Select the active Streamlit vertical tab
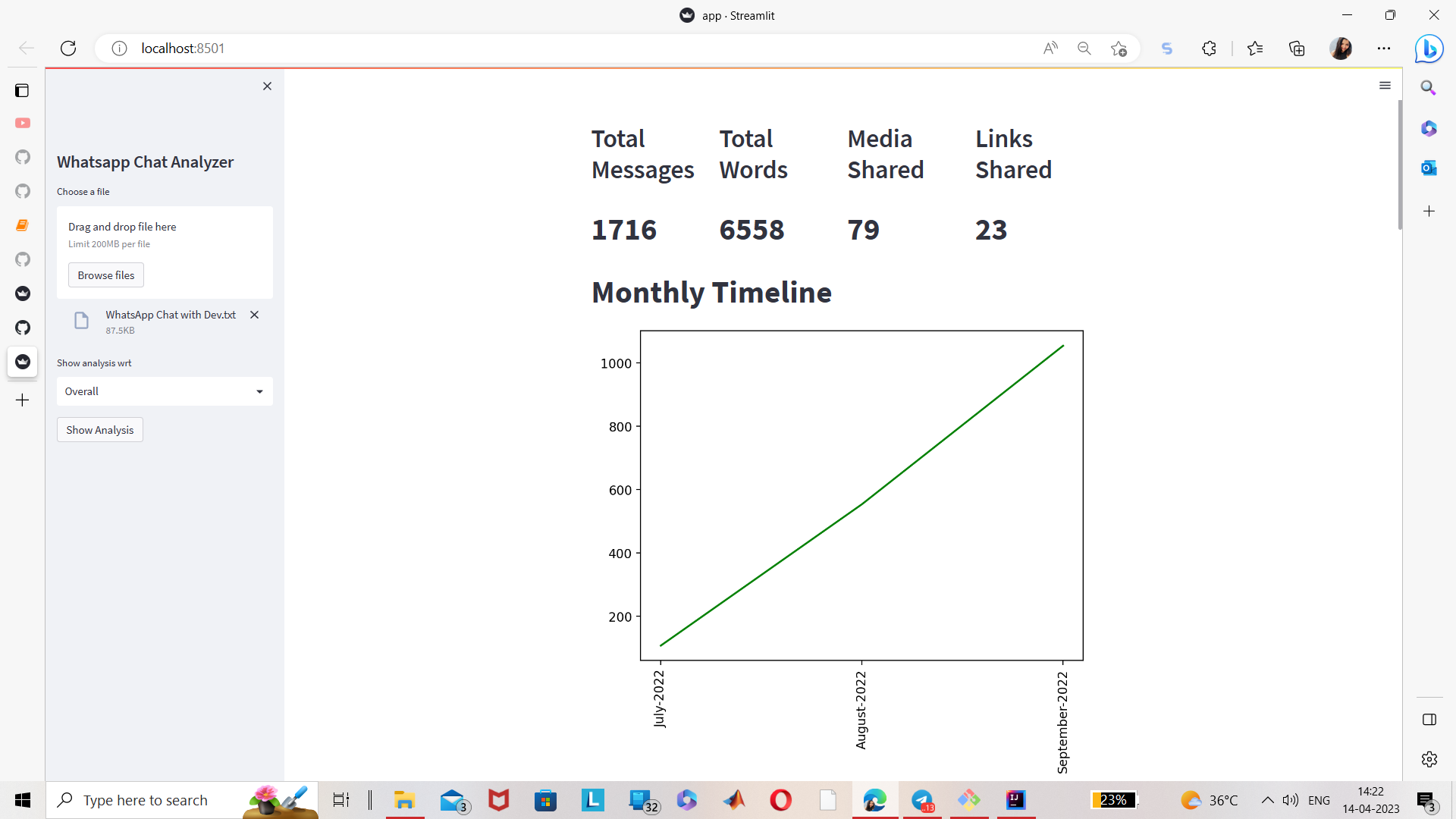Image resolution: width=1456 pixels, height=819 pixels. [23, 362]
